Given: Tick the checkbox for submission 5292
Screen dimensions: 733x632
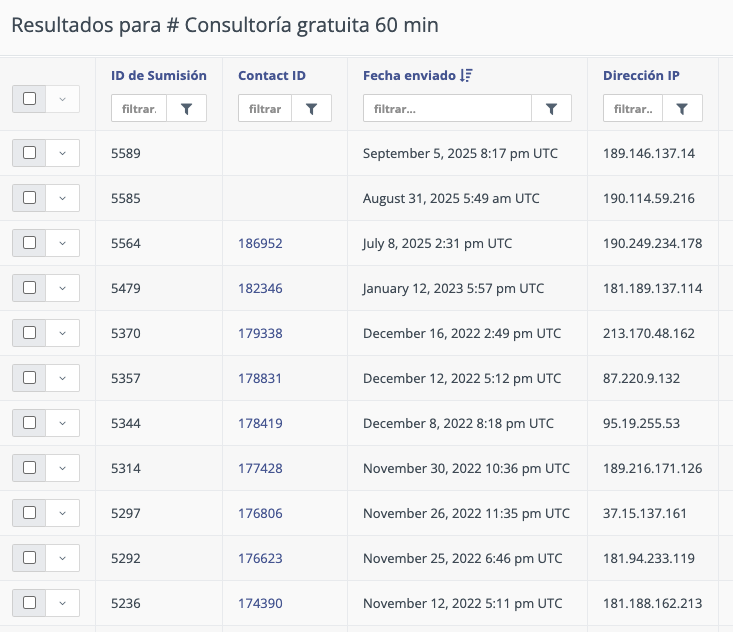Looking at the screenshot, I should click(x=29, y=558).
